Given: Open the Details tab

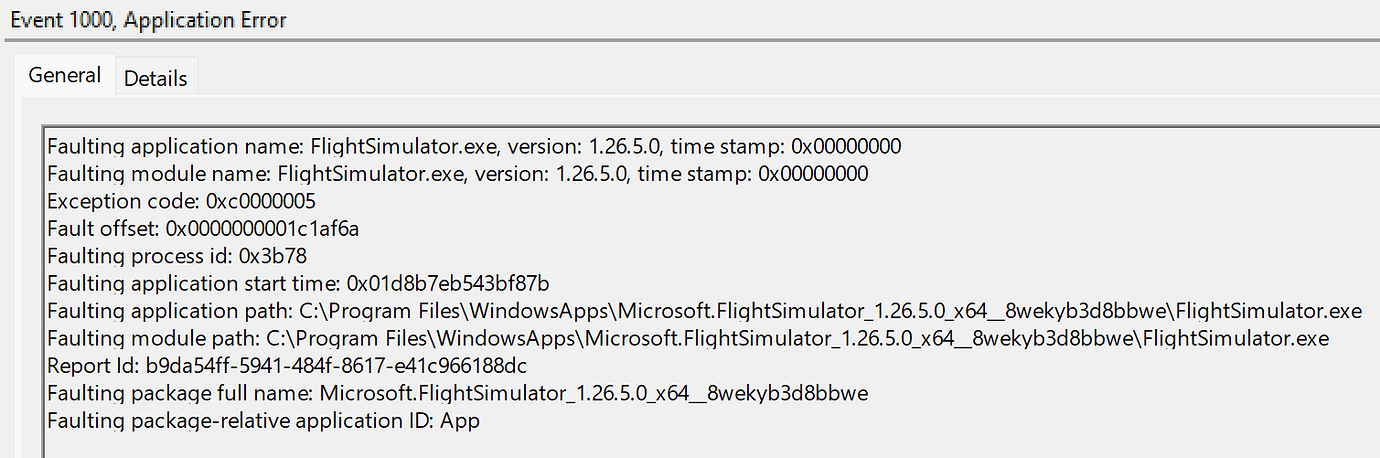Looking at the screenshot, I should (x=155, y=79).
